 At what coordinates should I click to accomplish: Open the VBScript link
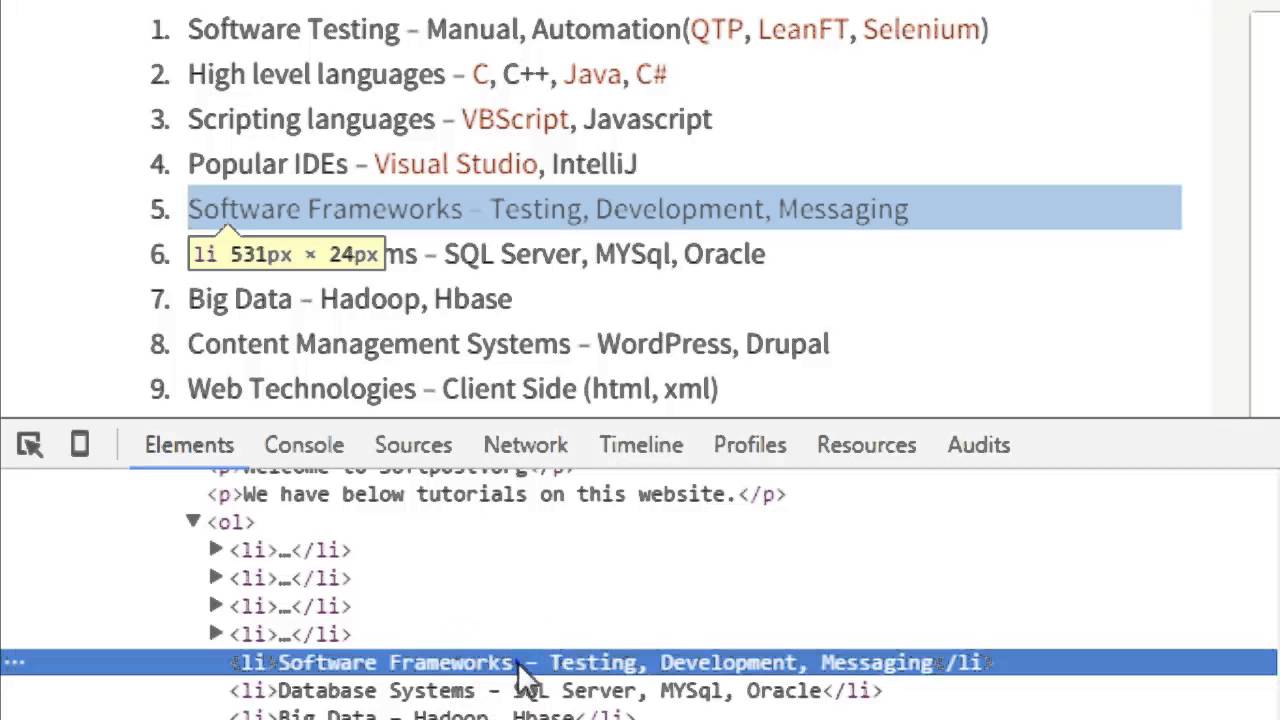tap(515, 119)
